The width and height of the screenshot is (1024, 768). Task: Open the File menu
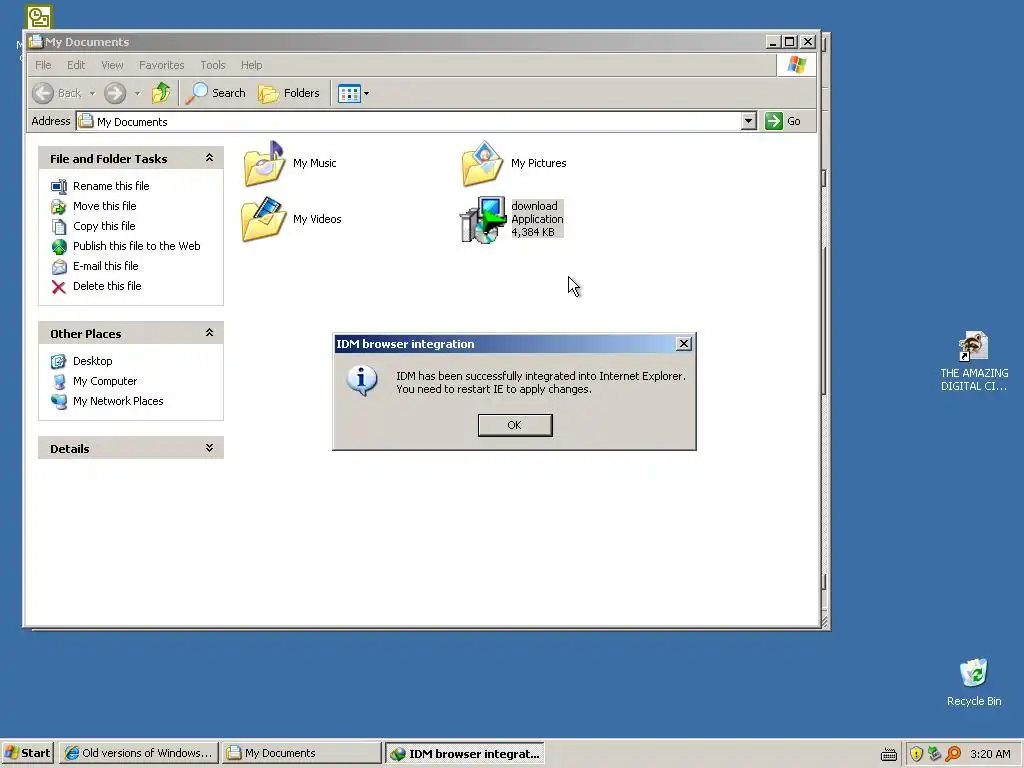click(43, 65)
